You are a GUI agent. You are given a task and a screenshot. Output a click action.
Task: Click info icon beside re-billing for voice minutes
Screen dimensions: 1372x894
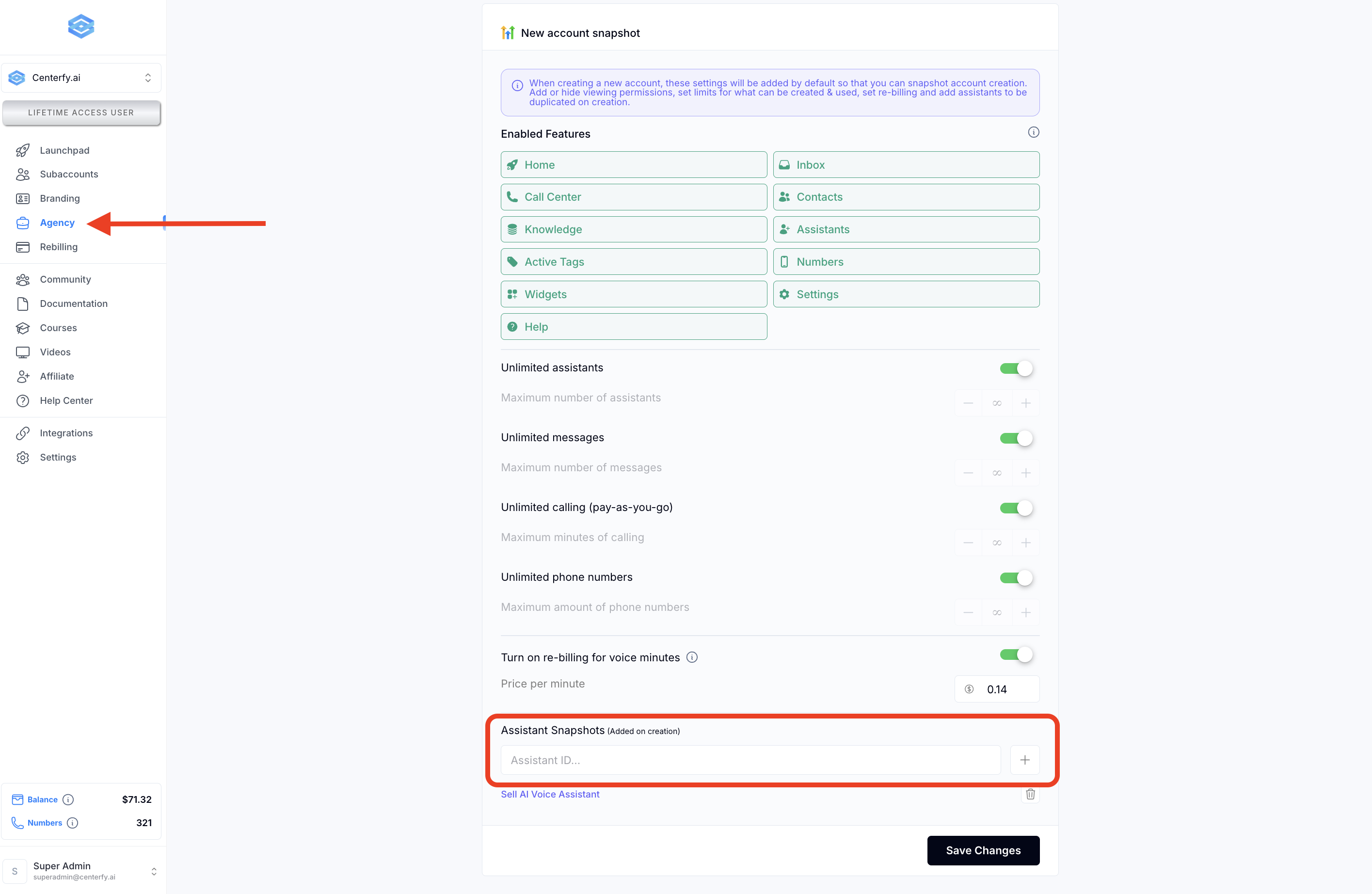[x=692, y=657]
